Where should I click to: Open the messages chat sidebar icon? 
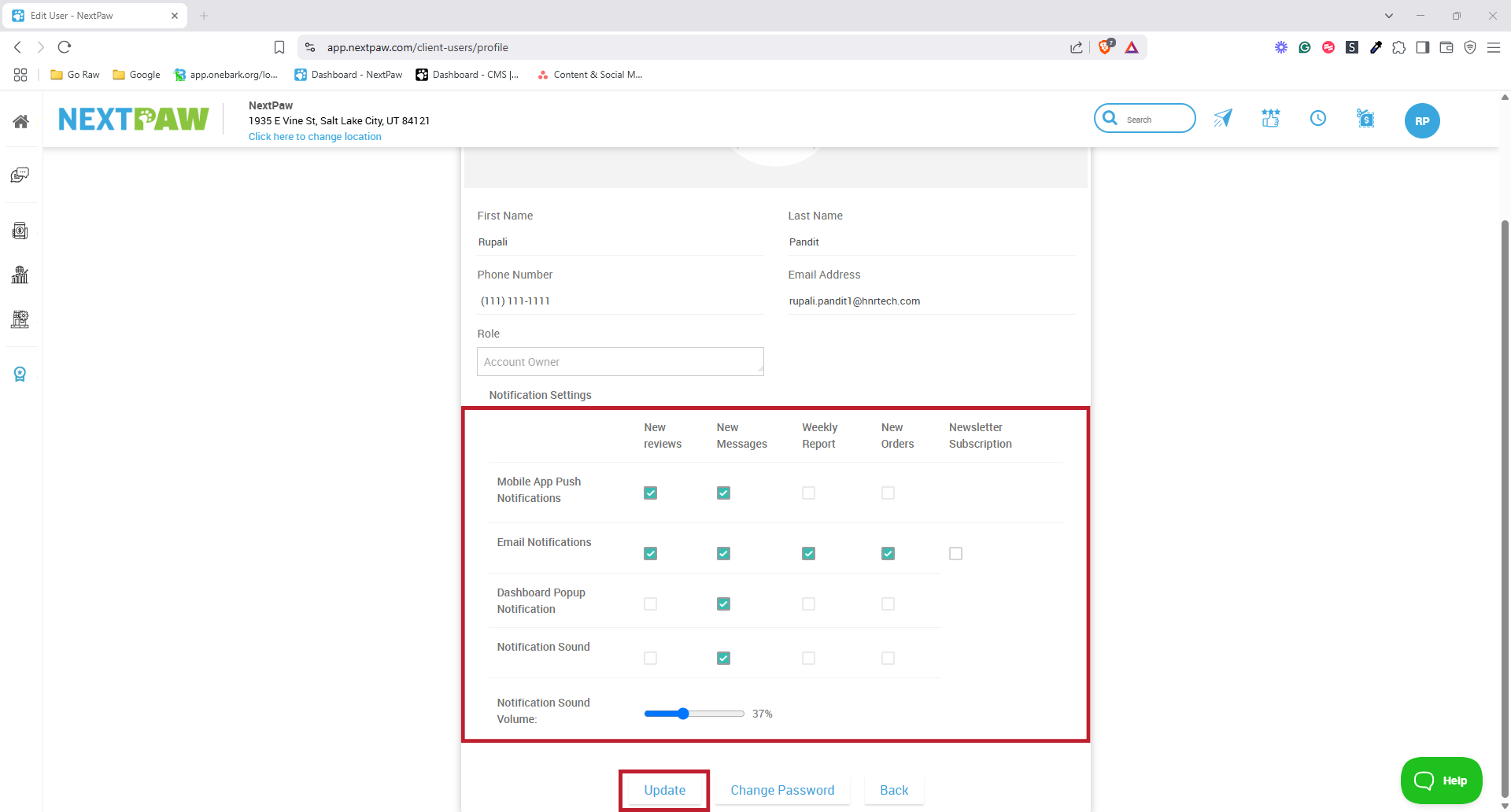coord(20,175)
